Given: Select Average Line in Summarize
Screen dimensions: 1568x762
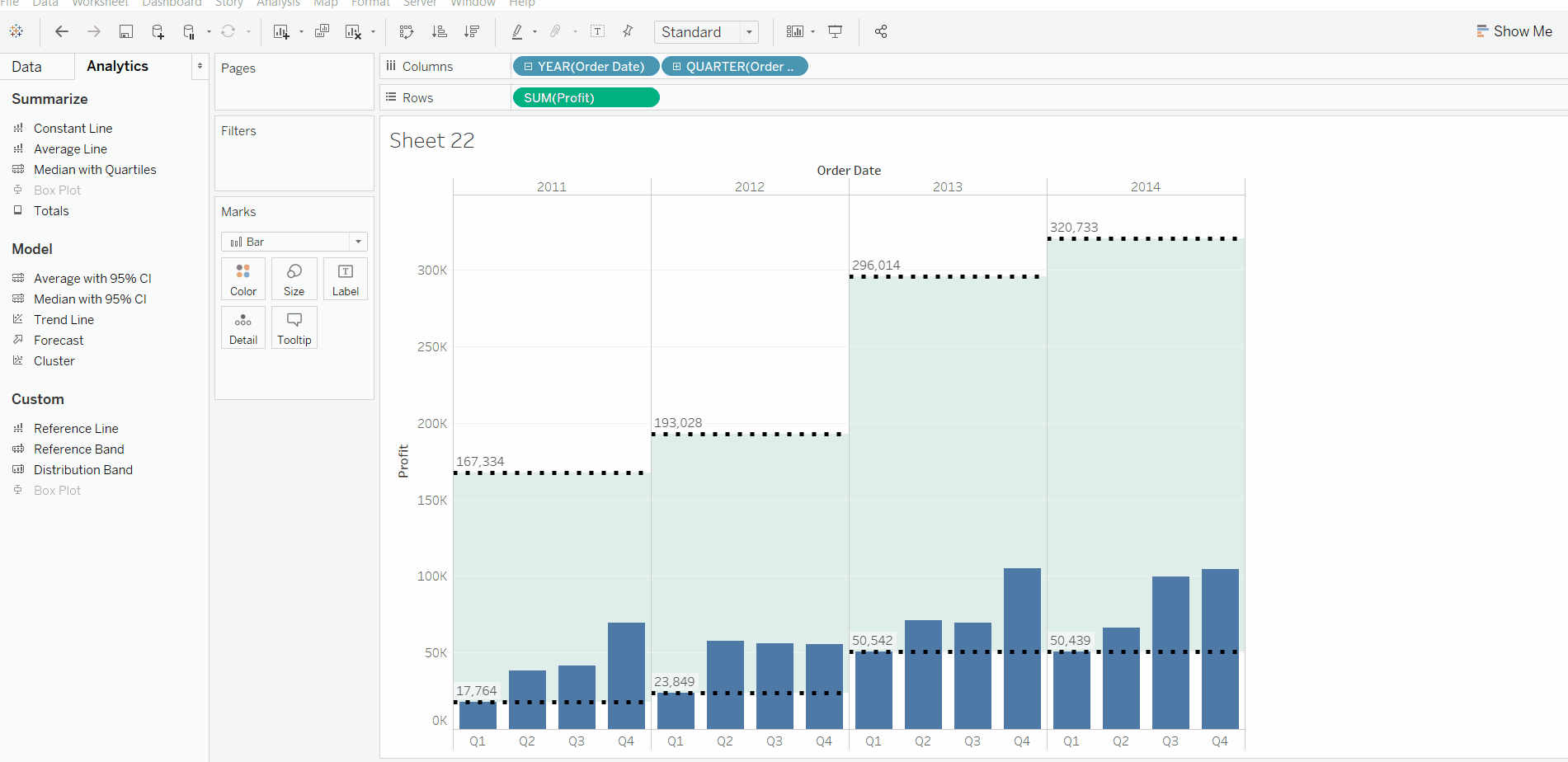Looking at the screenshot, I should (70, 149).
